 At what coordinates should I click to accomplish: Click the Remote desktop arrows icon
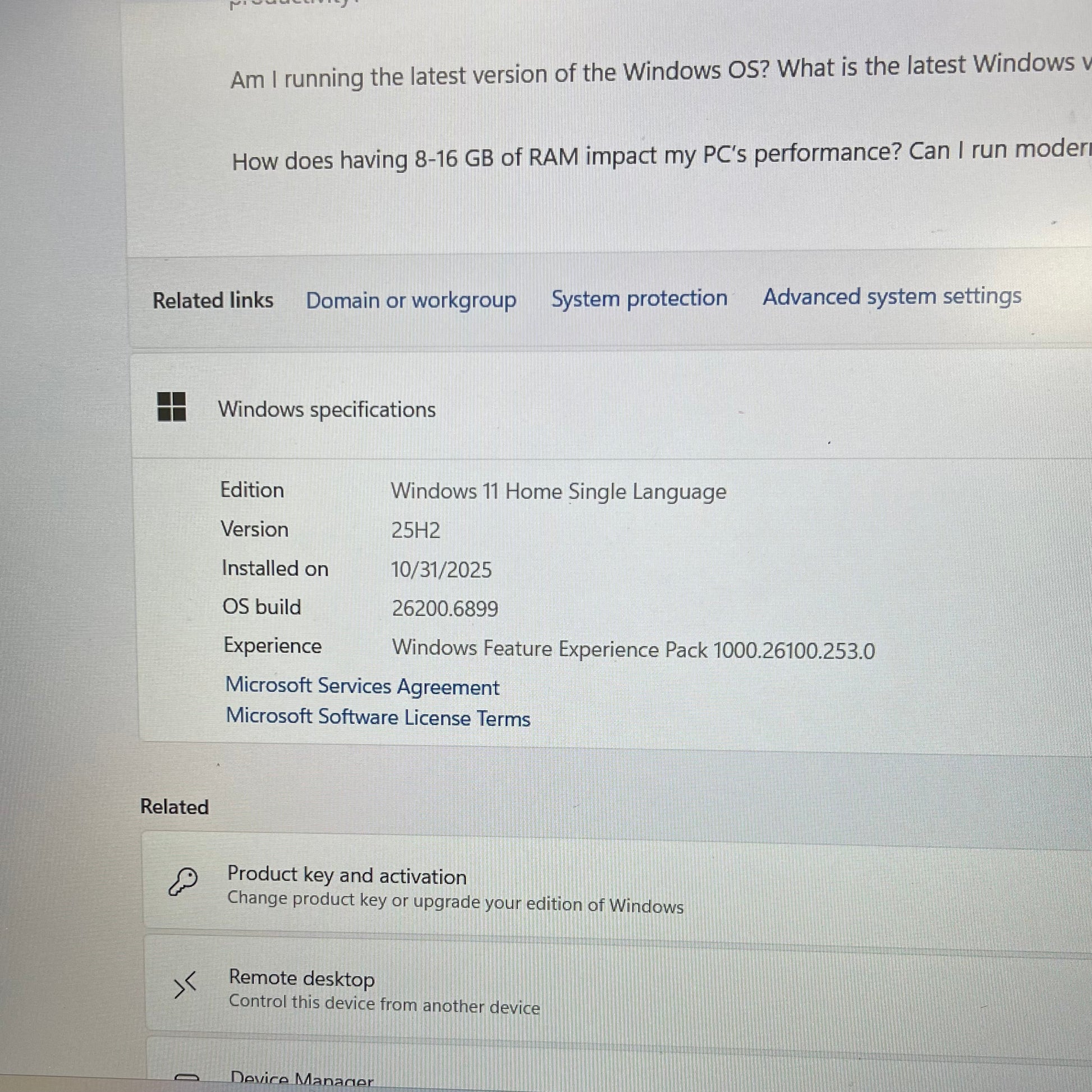[185, 985]
